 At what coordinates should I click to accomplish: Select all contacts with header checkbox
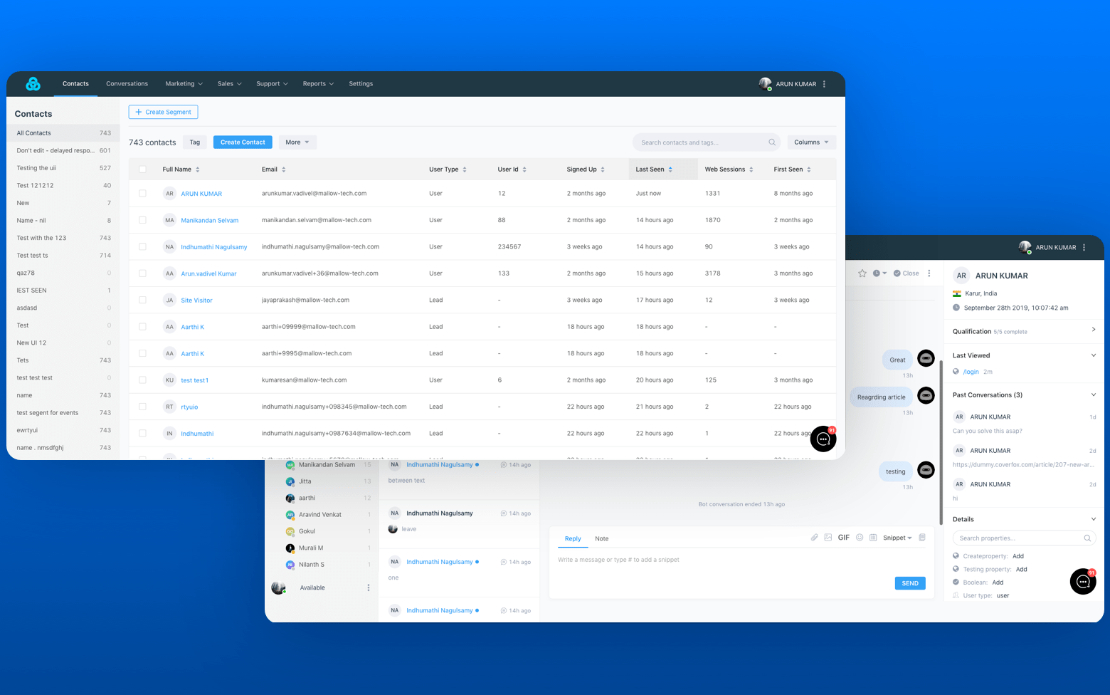coord(142,169)
